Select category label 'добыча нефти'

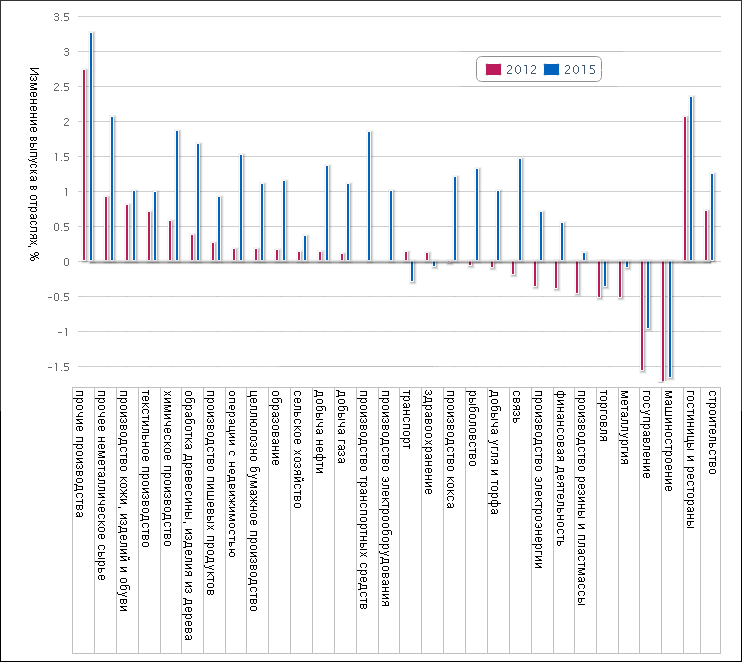click(x=320, y=432)
